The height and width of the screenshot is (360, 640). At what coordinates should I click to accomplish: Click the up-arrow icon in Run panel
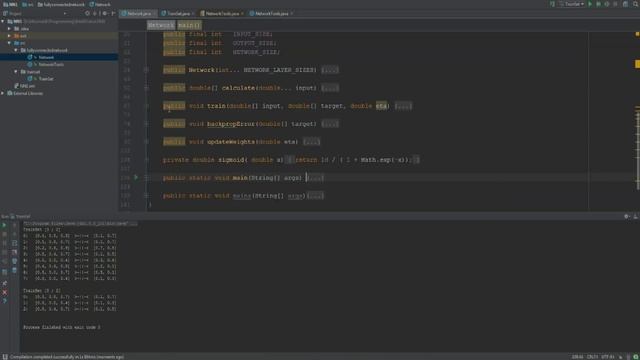click(14, 225)
